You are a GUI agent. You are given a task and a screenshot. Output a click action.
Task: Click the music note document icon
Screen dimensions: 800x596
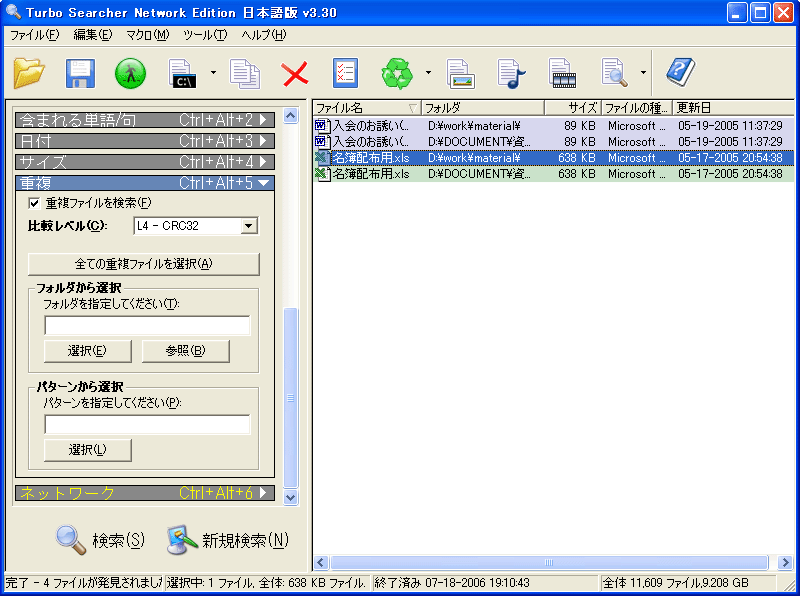click(511, 74)
